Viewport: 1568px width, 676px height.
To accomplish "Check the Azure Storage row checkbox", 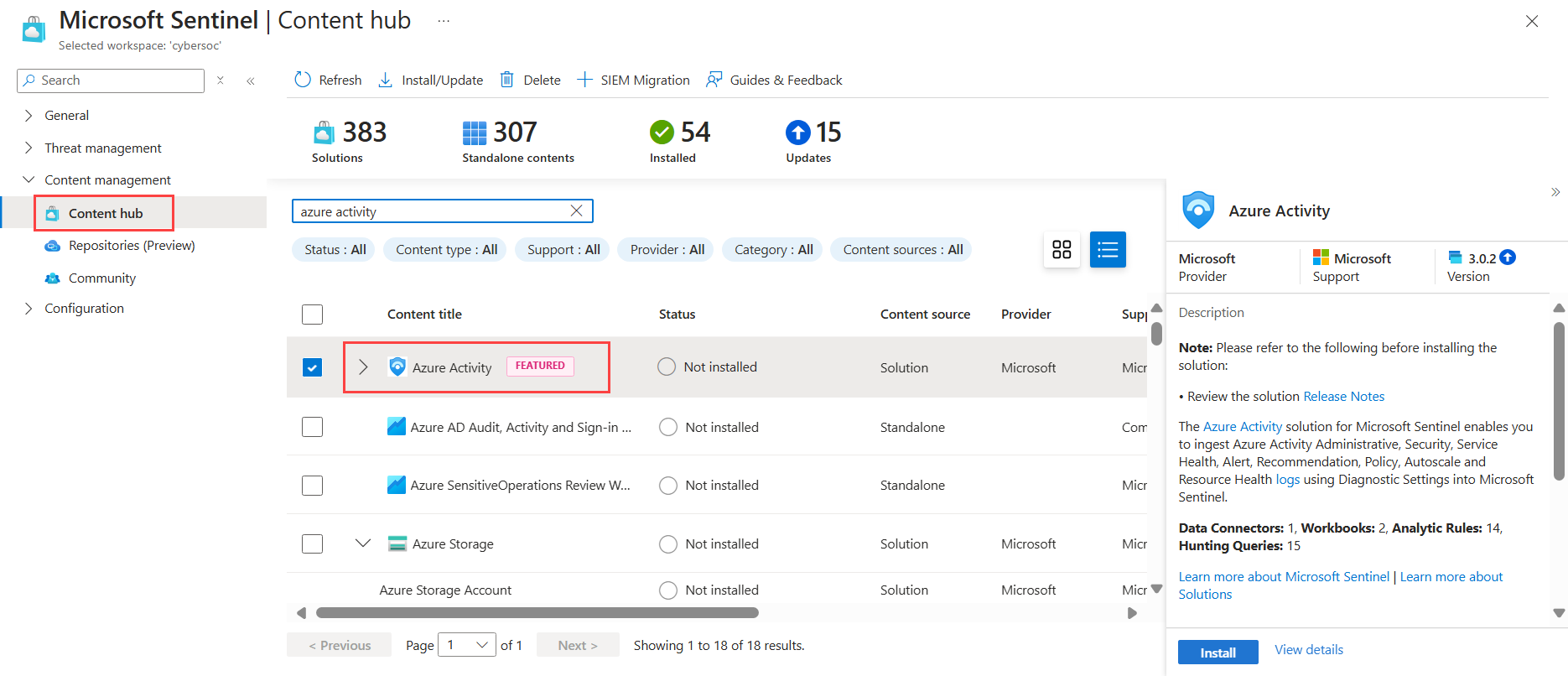I will tap(312, 543).
